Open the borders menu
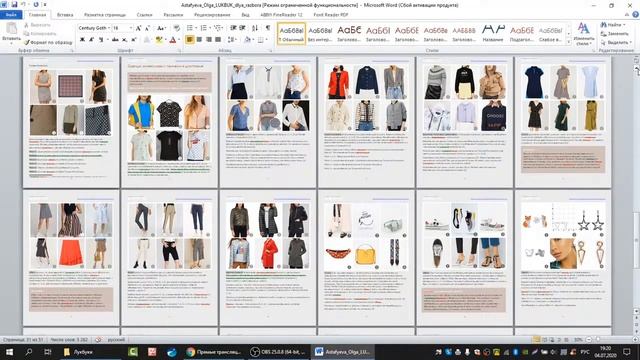This screenshot has width=640, height=360. pos(262,40)
